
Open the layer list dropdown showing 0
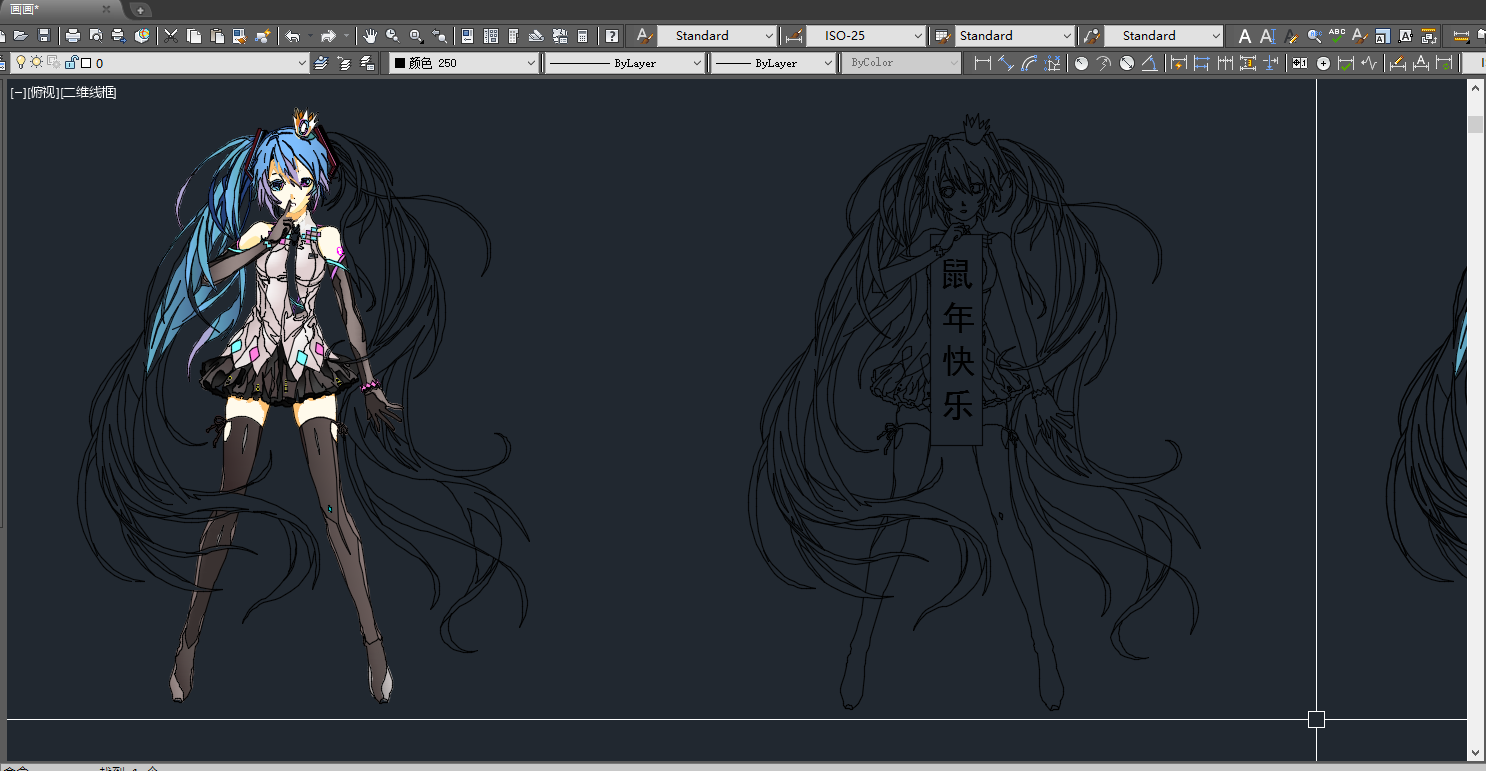click(x=302, y=63)
